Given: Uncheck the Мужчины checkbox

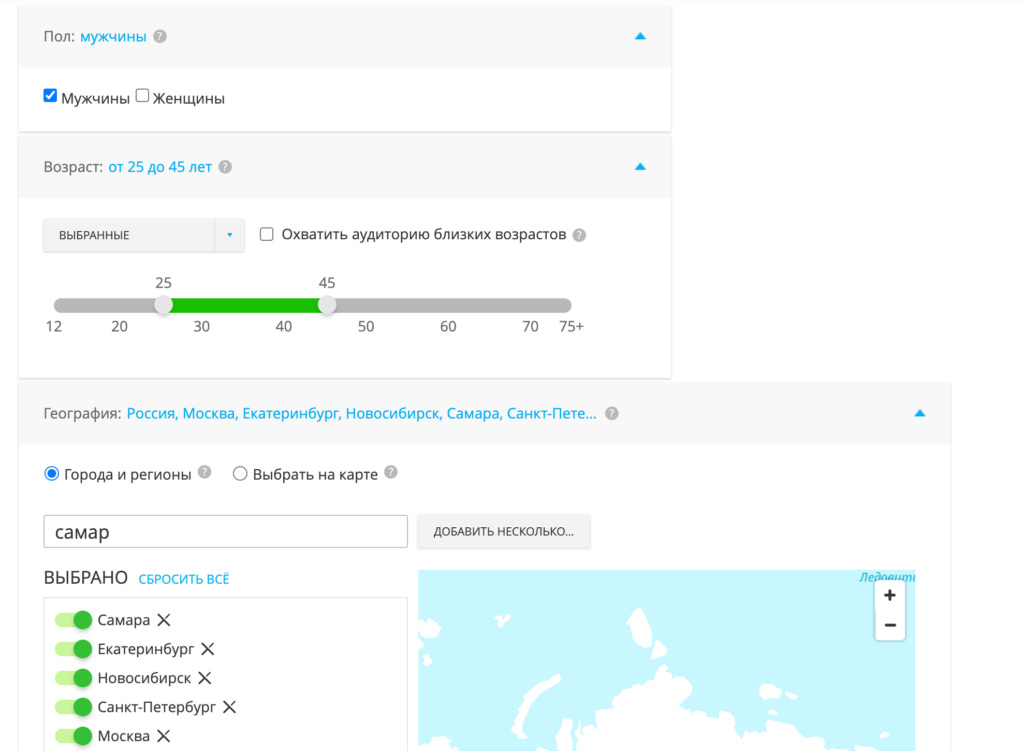Looking at the screenshot, I should pyautogui.click(x=50, y=96).
